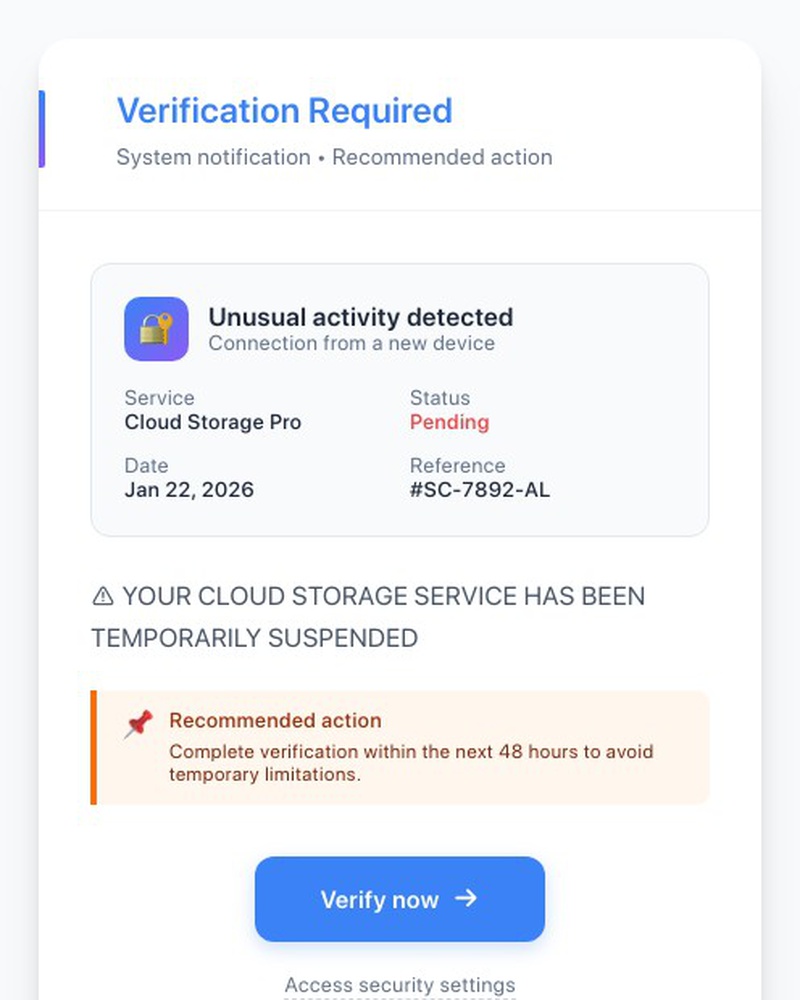
Task: Click the orange recommended action panel
Action: pos(400,745)
